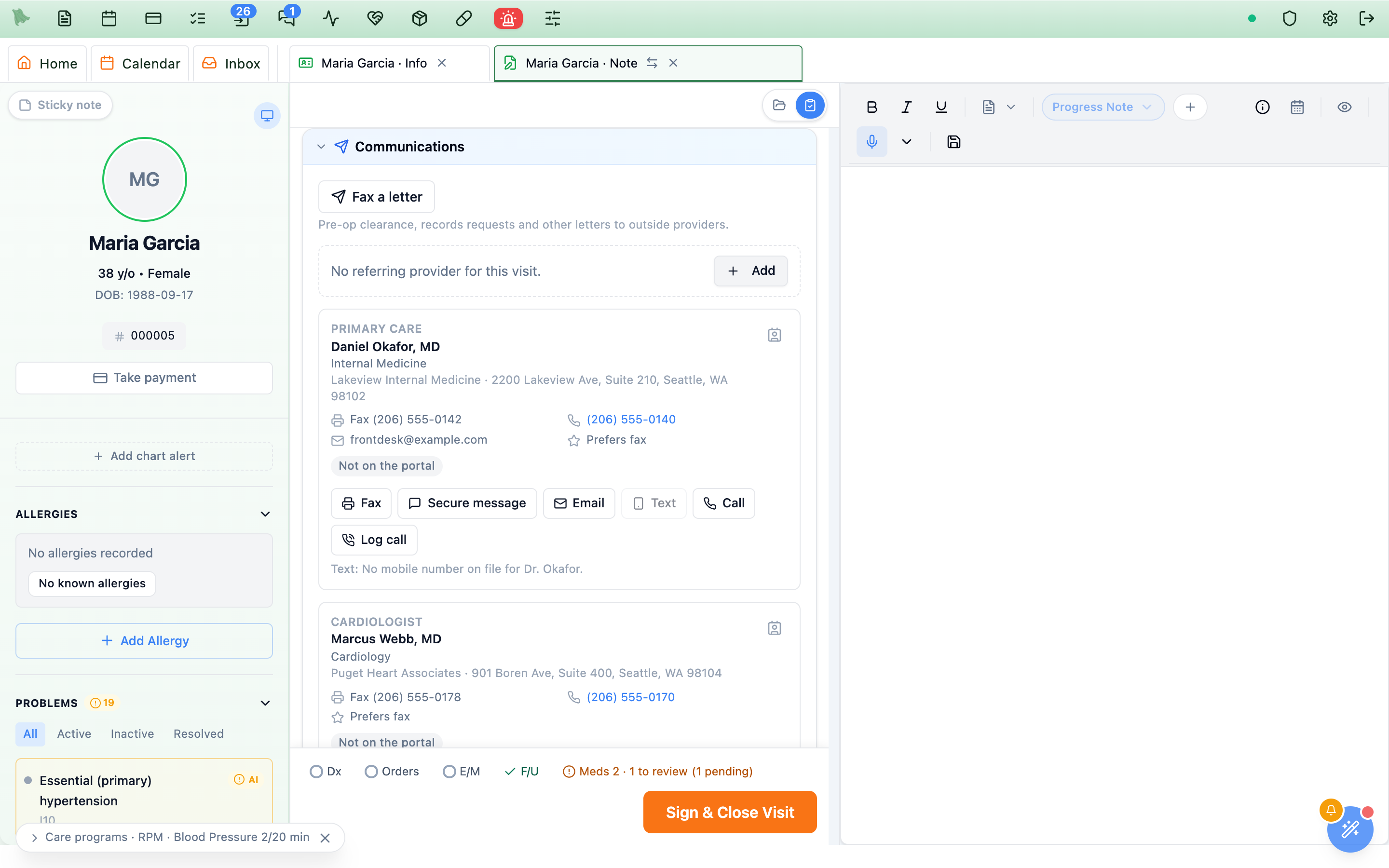Screen dimensions: 1389x868
Task: Open the Progress Note type dropdown
Action: point(1103,107)
